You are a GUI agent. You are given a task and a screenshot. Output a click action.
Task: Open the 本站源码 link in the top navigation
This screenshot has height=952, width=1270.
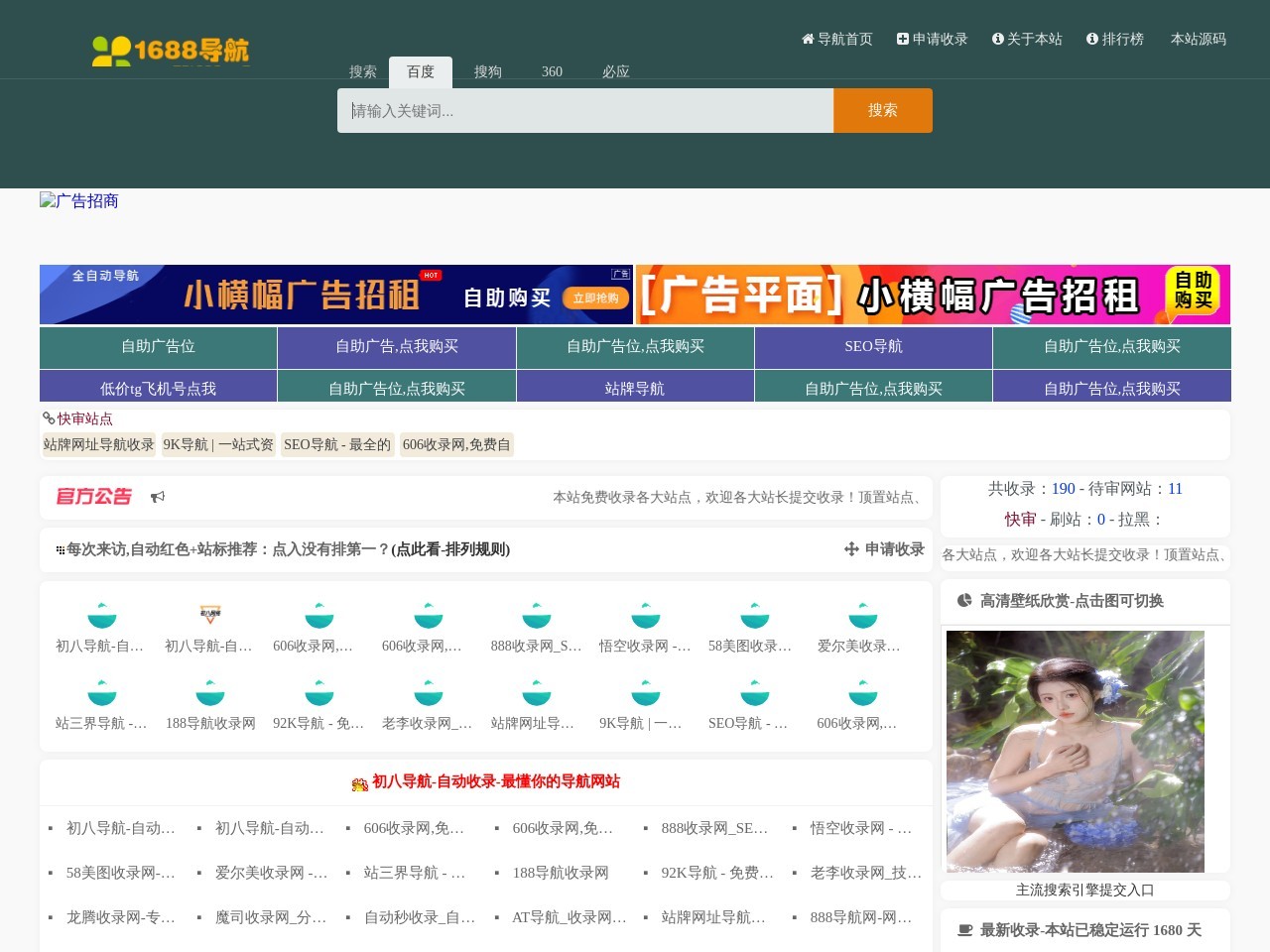point(1198,39)
